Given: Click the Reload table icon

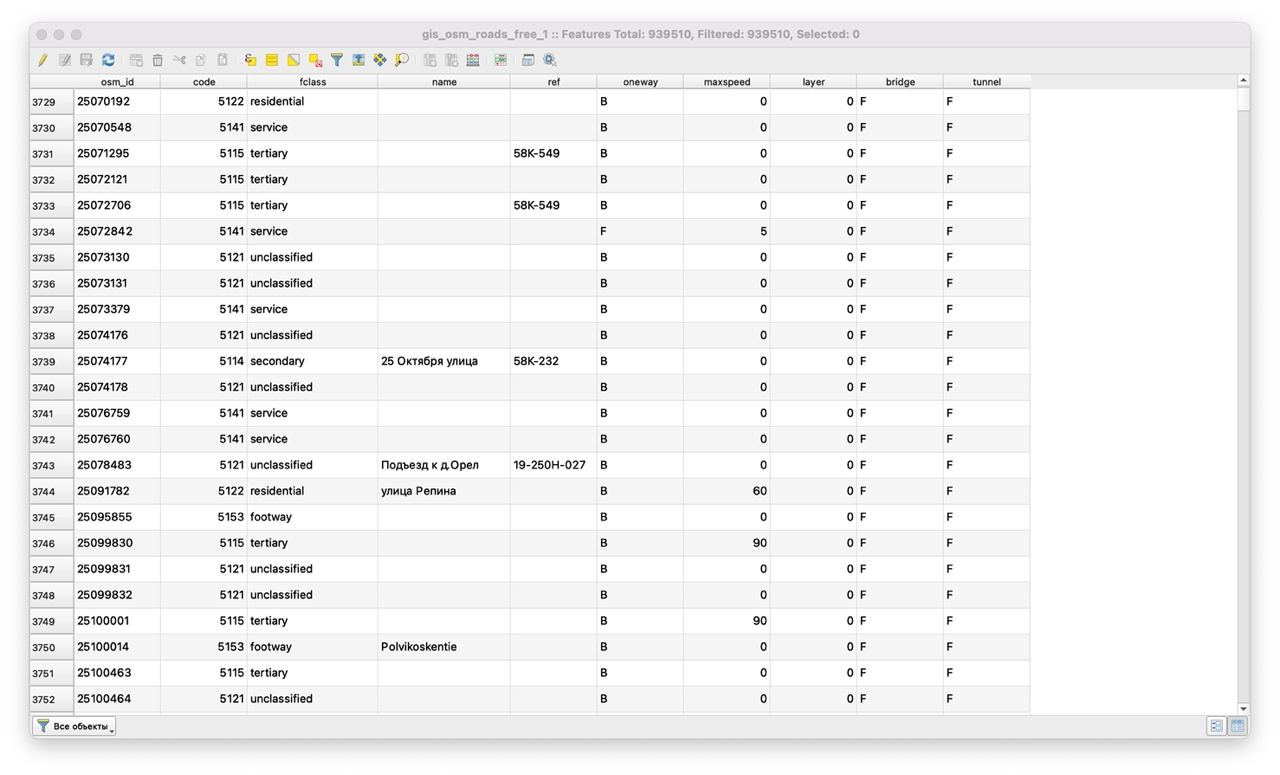Looking at the screenshot, I should 108,60.
